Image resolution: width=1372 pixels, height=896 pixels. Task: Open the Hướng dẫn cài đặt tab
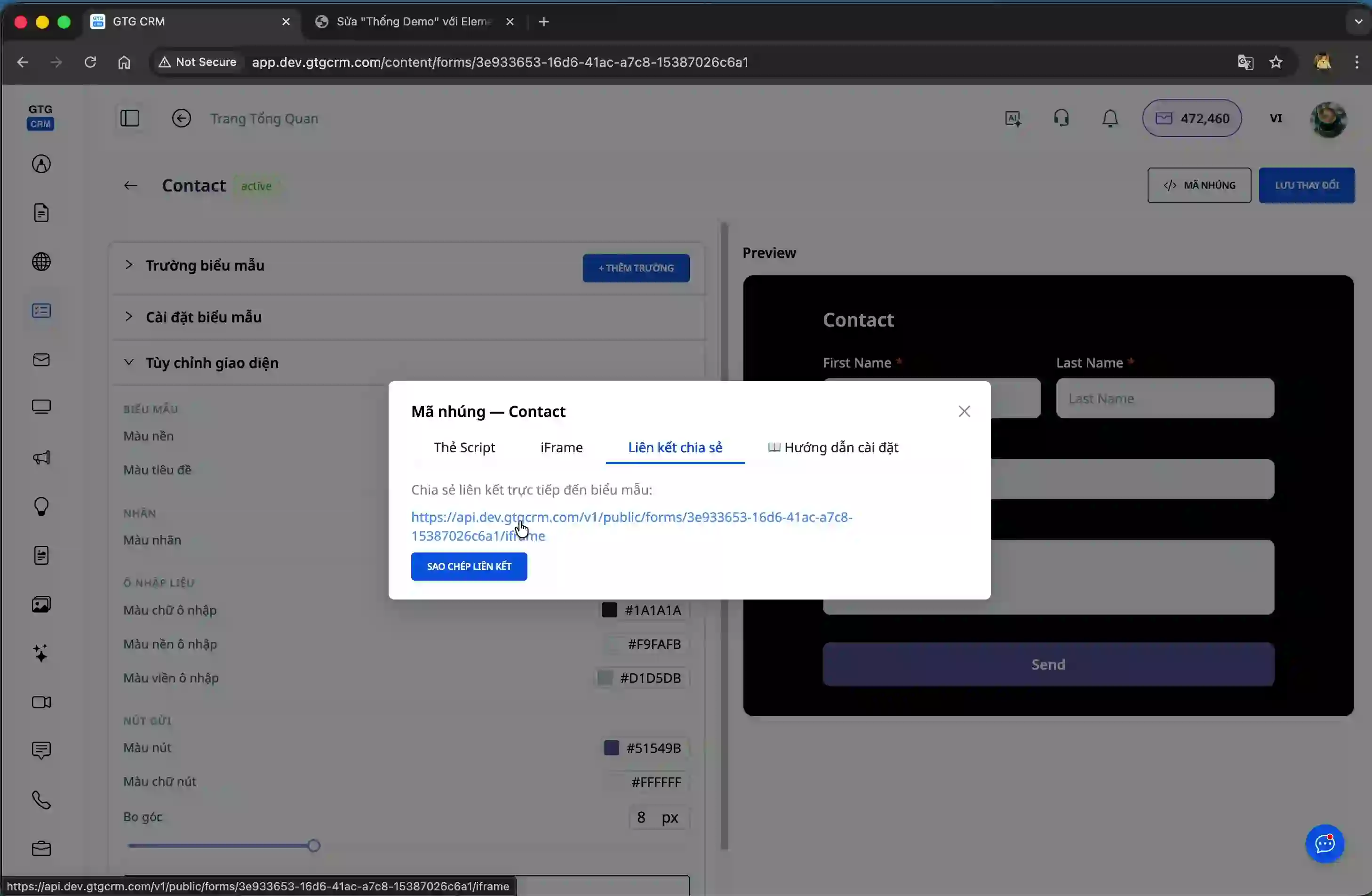(833, 448)
